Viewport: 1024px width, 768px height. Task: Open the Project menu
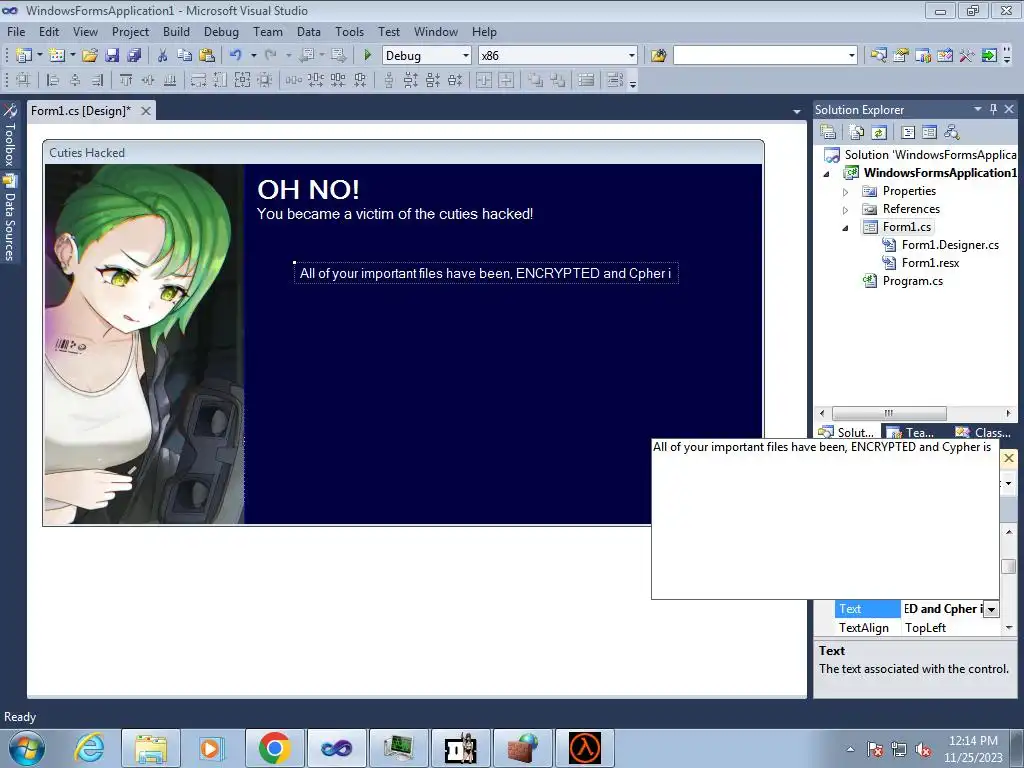click(130, 31)
